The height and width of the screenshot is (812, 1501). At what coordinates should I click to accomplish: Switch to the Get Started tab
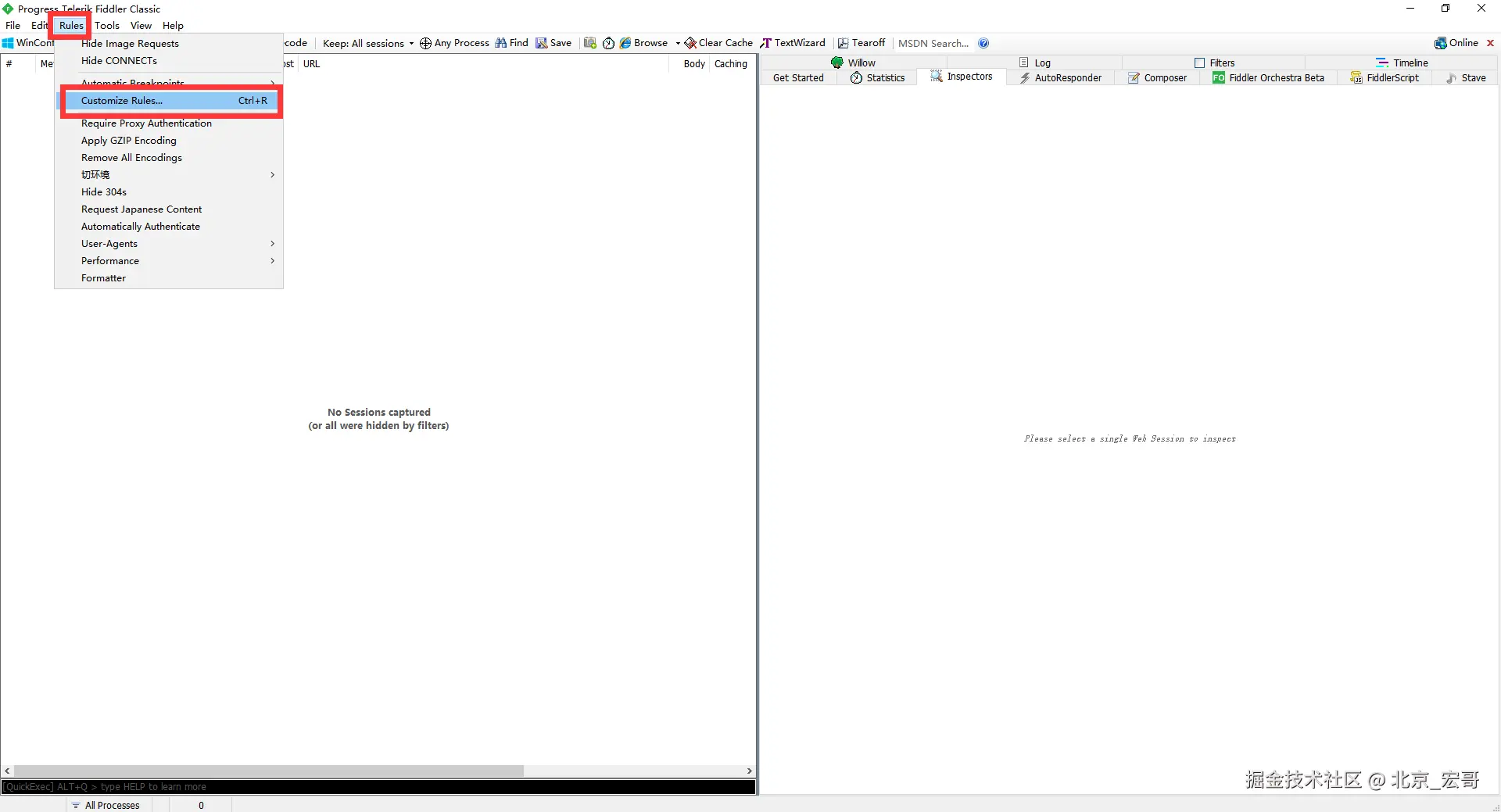(798, 78)
